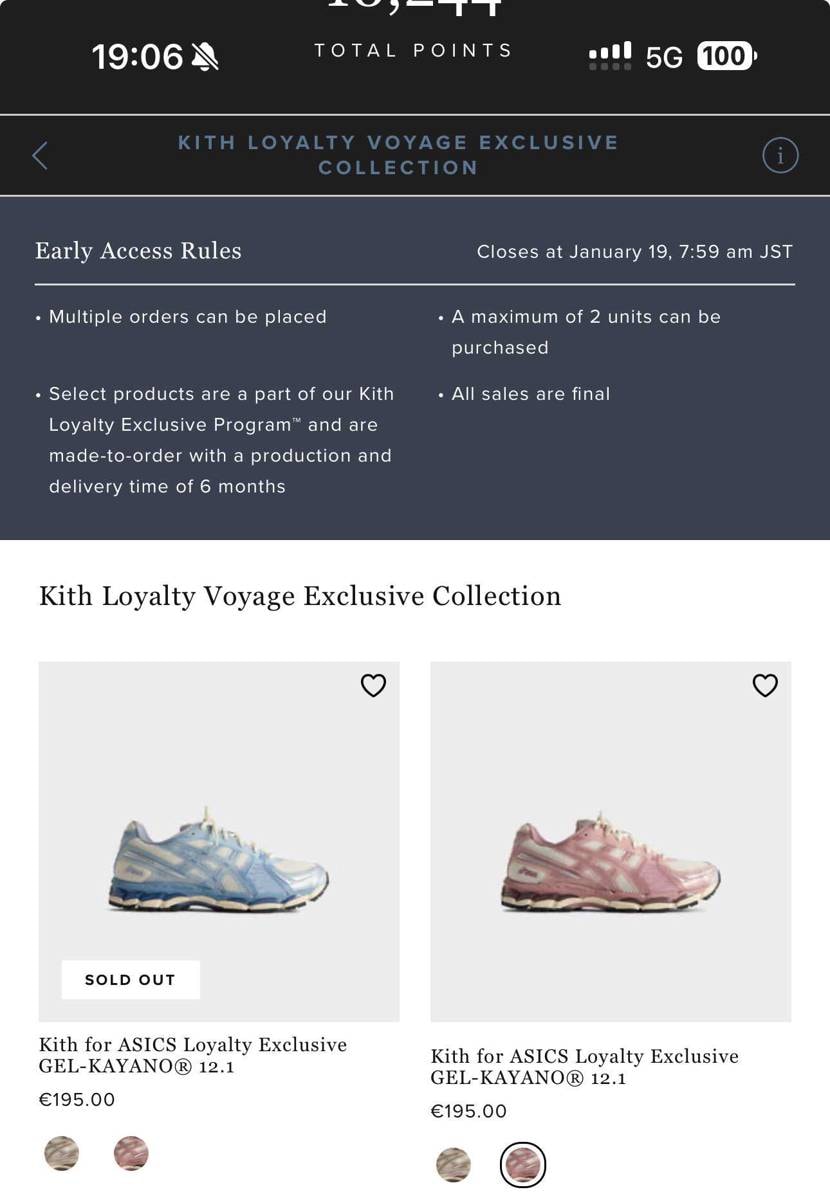Favorite the pink GEL-KAYANO with heart icon
Screen dimensions: 830x1201
click(765, 685)
